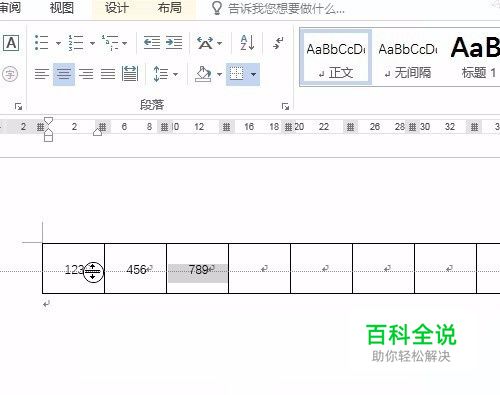Click the 段落 group label
The width and height of the screenshot is (500, 395).
coord(152,105)
